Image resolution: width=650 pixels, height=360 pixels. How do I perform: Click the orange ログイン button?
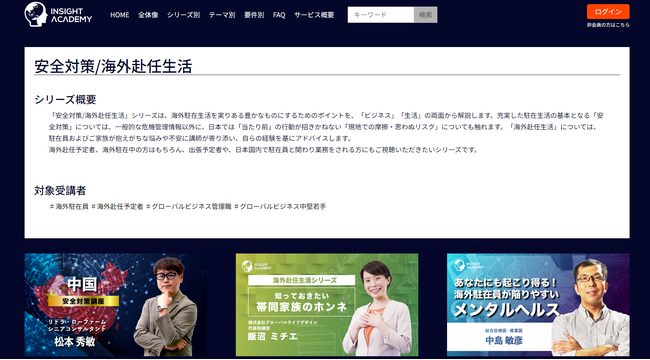click(608, 12)
